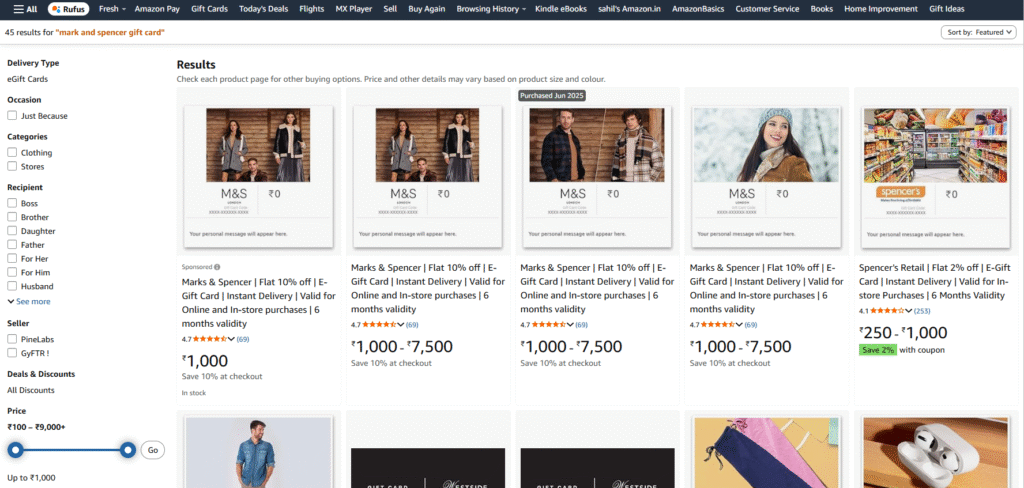This screenshot has width=1024, height=488.
Task: Tick the For Her checkbox
Action: [12, 259]
